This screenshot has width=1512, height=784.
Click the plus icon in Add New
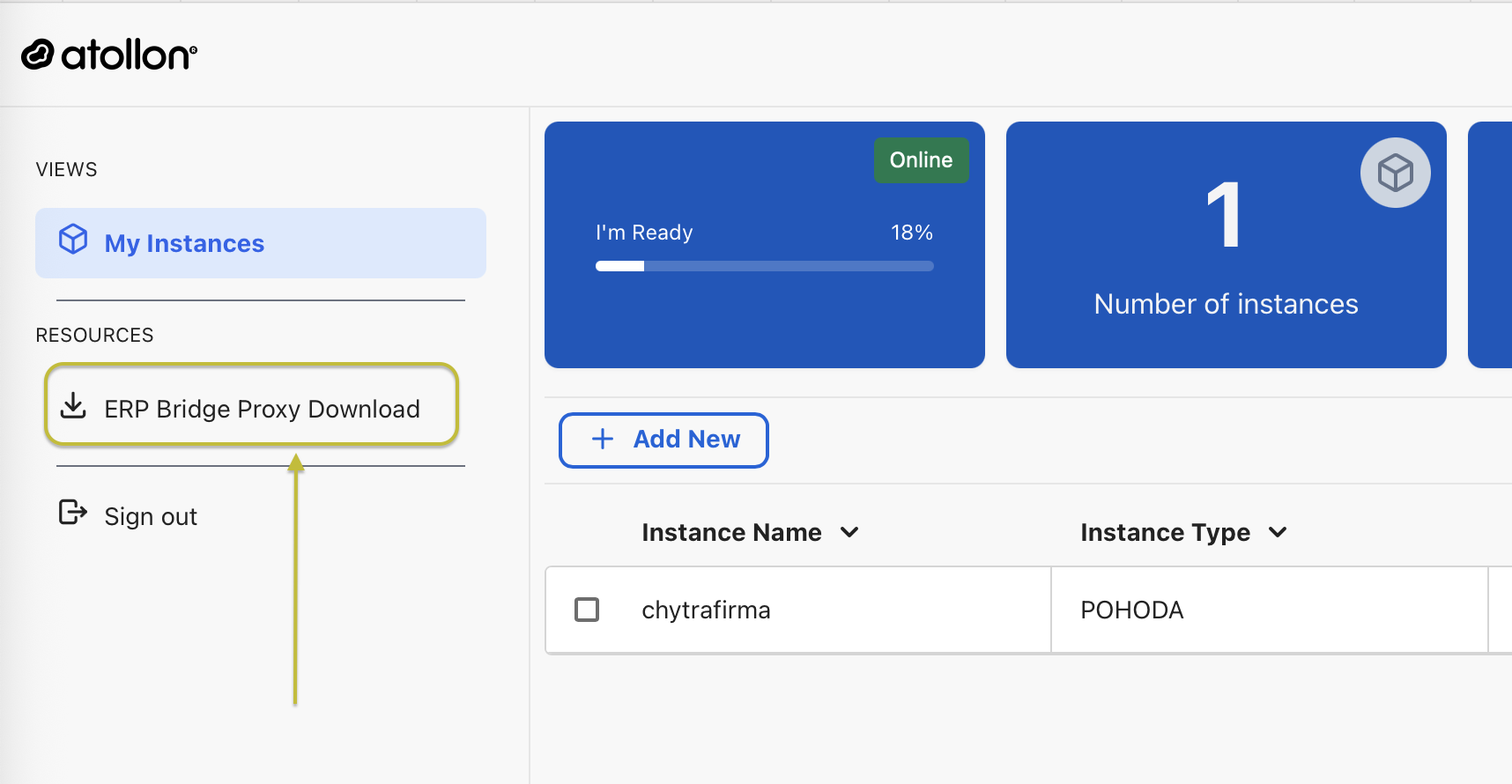603,439
